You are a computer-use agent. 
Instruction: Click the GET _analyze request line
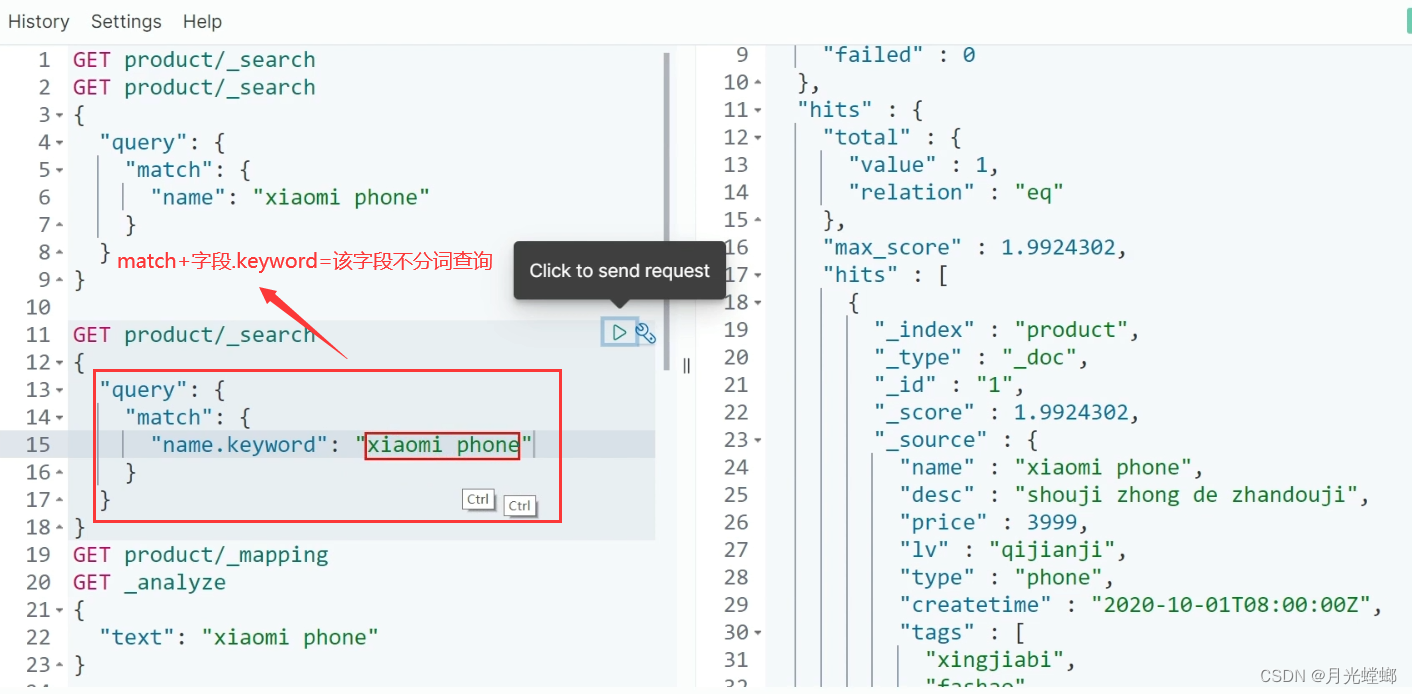pos(149,582)
